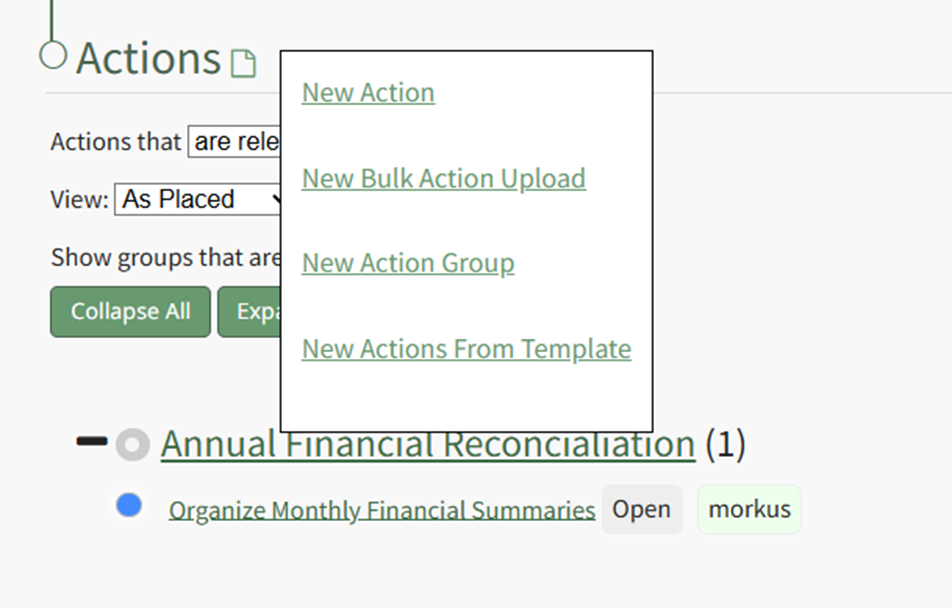The width and height of the screenshot is (952, 608).
Task: Open Organize Monthly Financial Summaries action
Action: [x=381, y=511]
